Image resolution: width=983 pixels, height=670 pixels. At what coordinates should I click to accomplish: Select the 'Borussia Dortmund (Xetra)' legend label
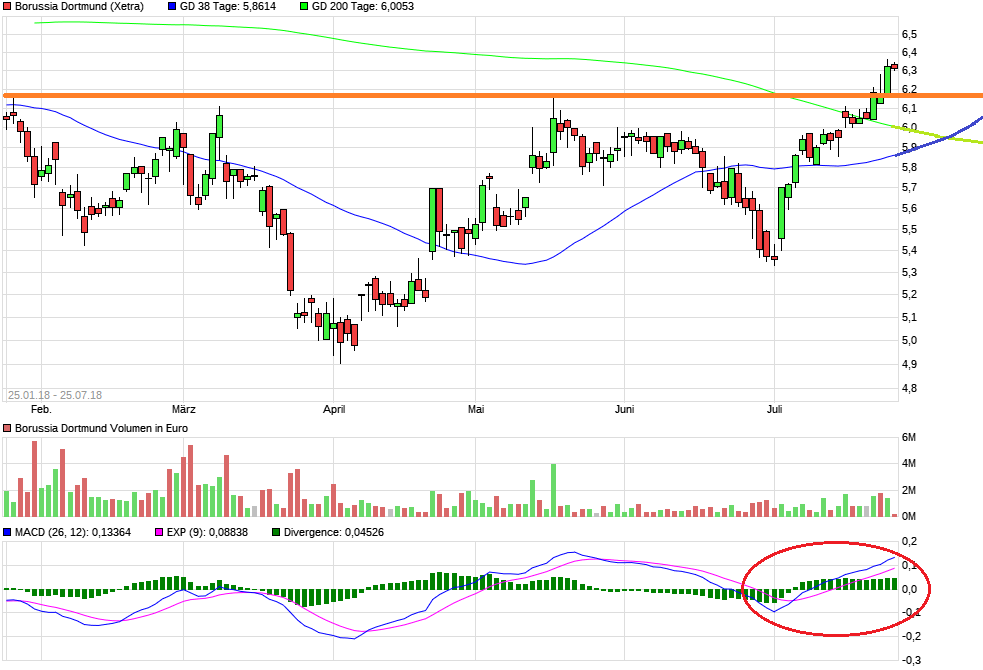coord(79,6)
